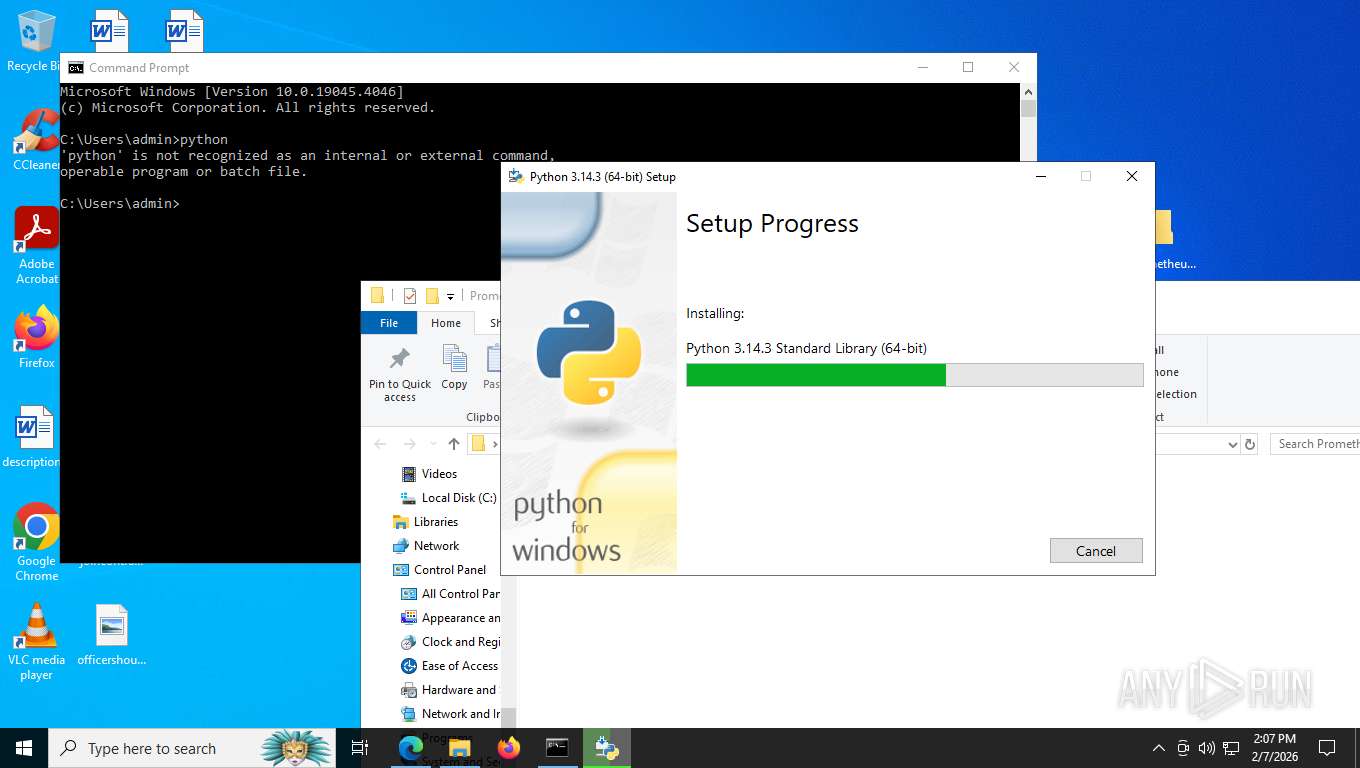1360x768 pixels.
Task: Click the Properties quick access toolbar icon
Action: pos(410,296)
